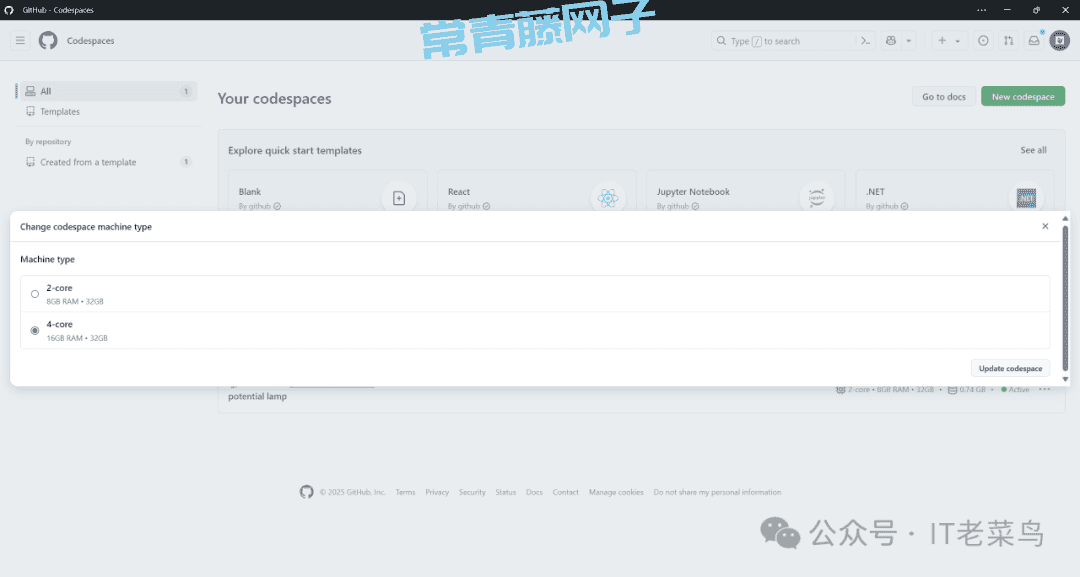Click the '8GB RAM • 32GB' description
The width and height of the screenshot is (1080, 577).
pos(75,302)
